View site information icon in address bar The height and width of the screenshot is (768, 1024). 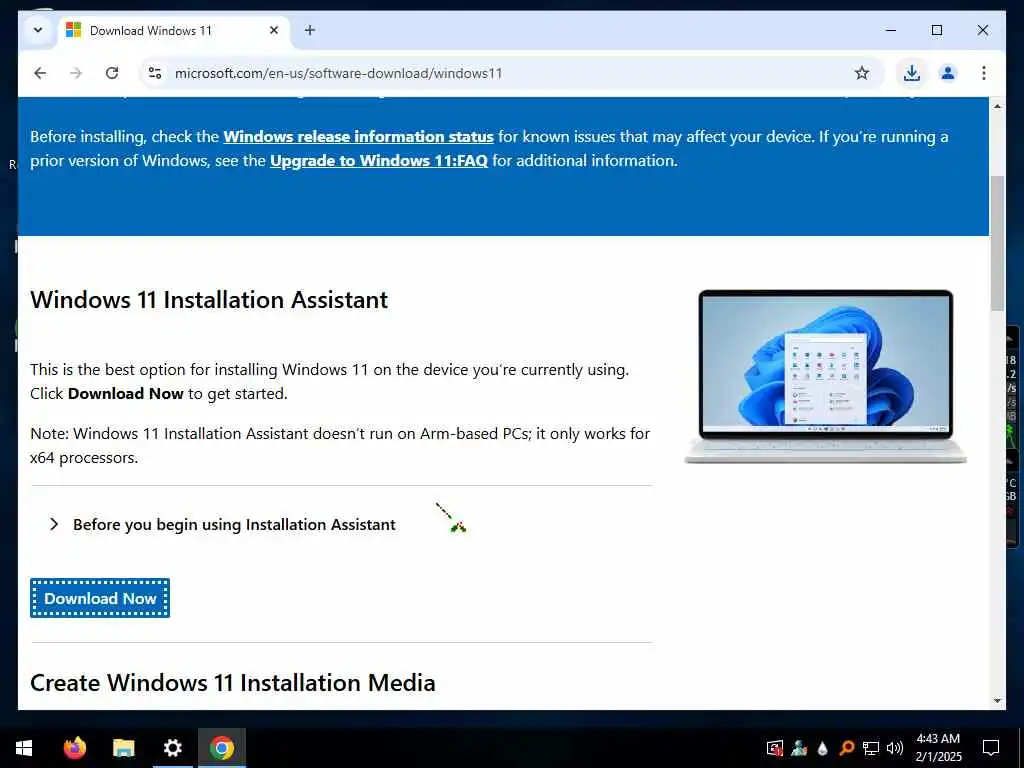click(155, 73)
